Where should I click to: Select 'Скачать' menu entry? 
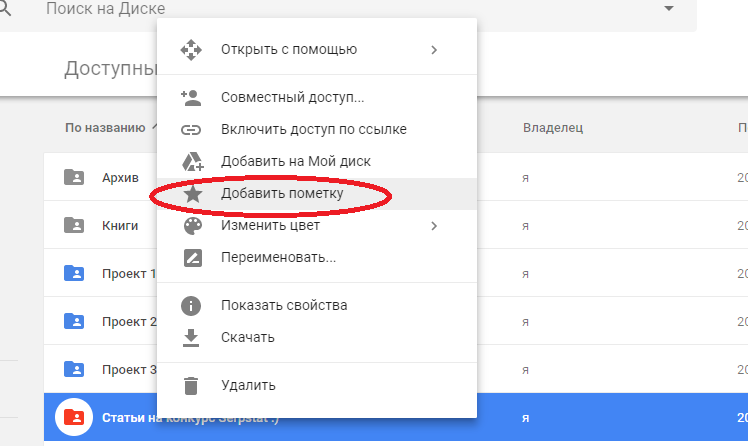(x=317, y=338)
